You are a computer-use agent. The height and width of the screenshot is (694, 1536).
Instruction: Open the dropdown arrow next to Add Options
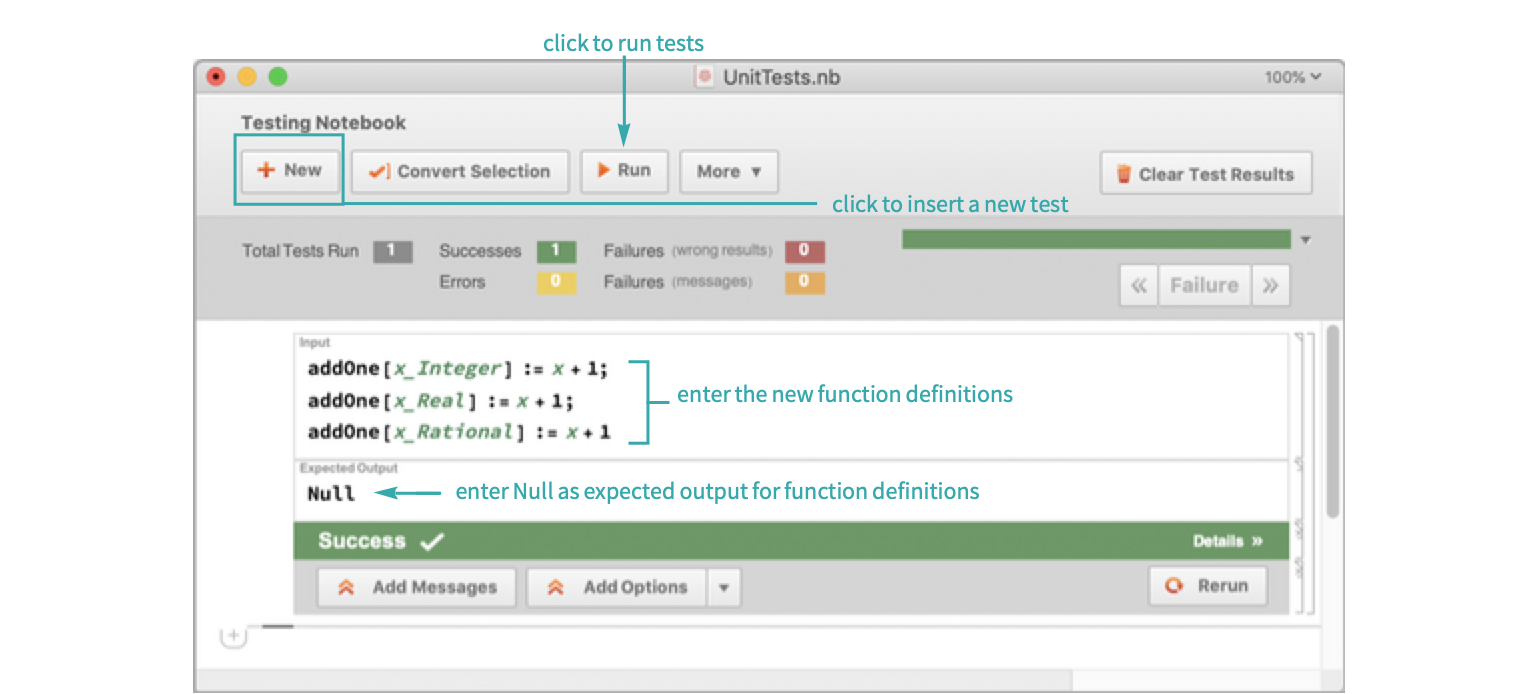tap(724, 588)
